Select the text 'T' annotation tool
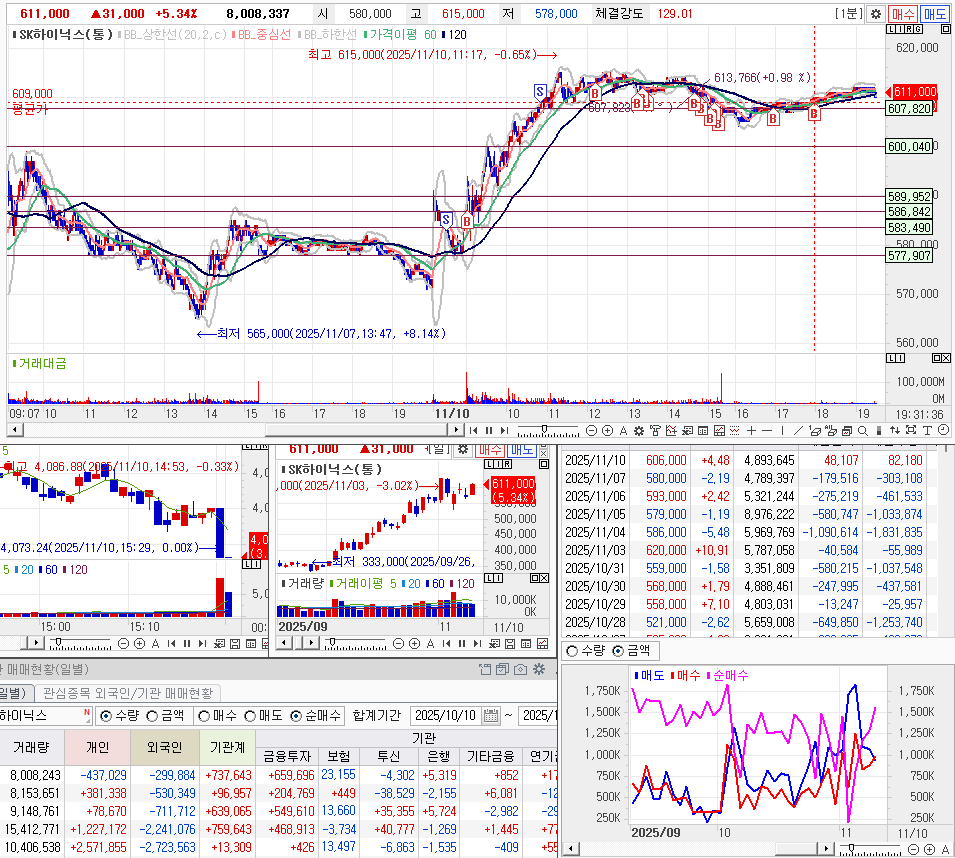 [x=927, y=431]
